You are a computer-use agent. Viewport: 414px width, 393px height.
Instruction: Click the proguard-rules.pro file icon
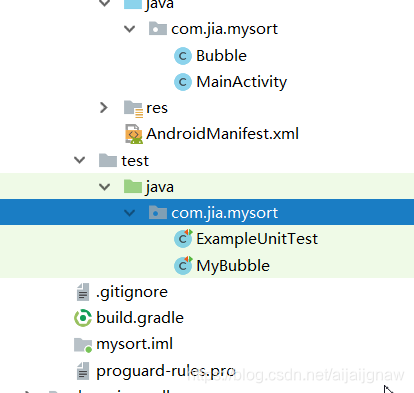[x=83, y=371]
